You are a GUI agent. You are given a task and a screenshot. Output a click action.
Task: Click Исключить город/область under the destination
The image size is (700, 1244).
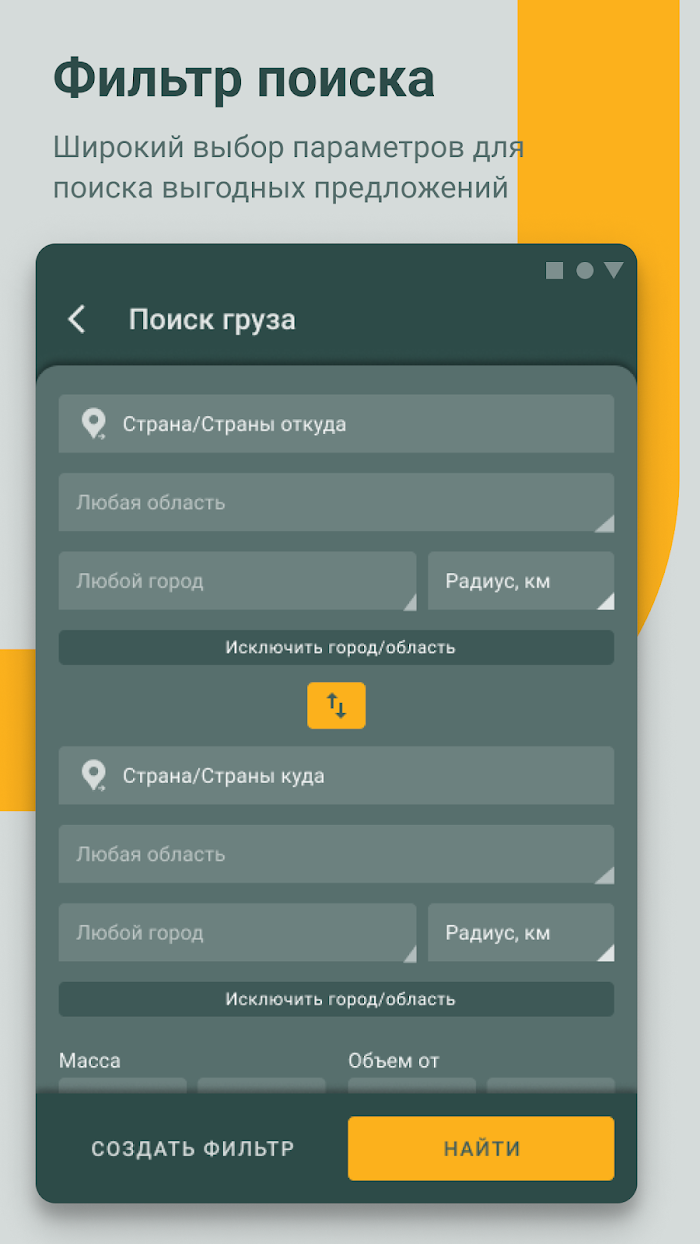[x=336, y=999]
